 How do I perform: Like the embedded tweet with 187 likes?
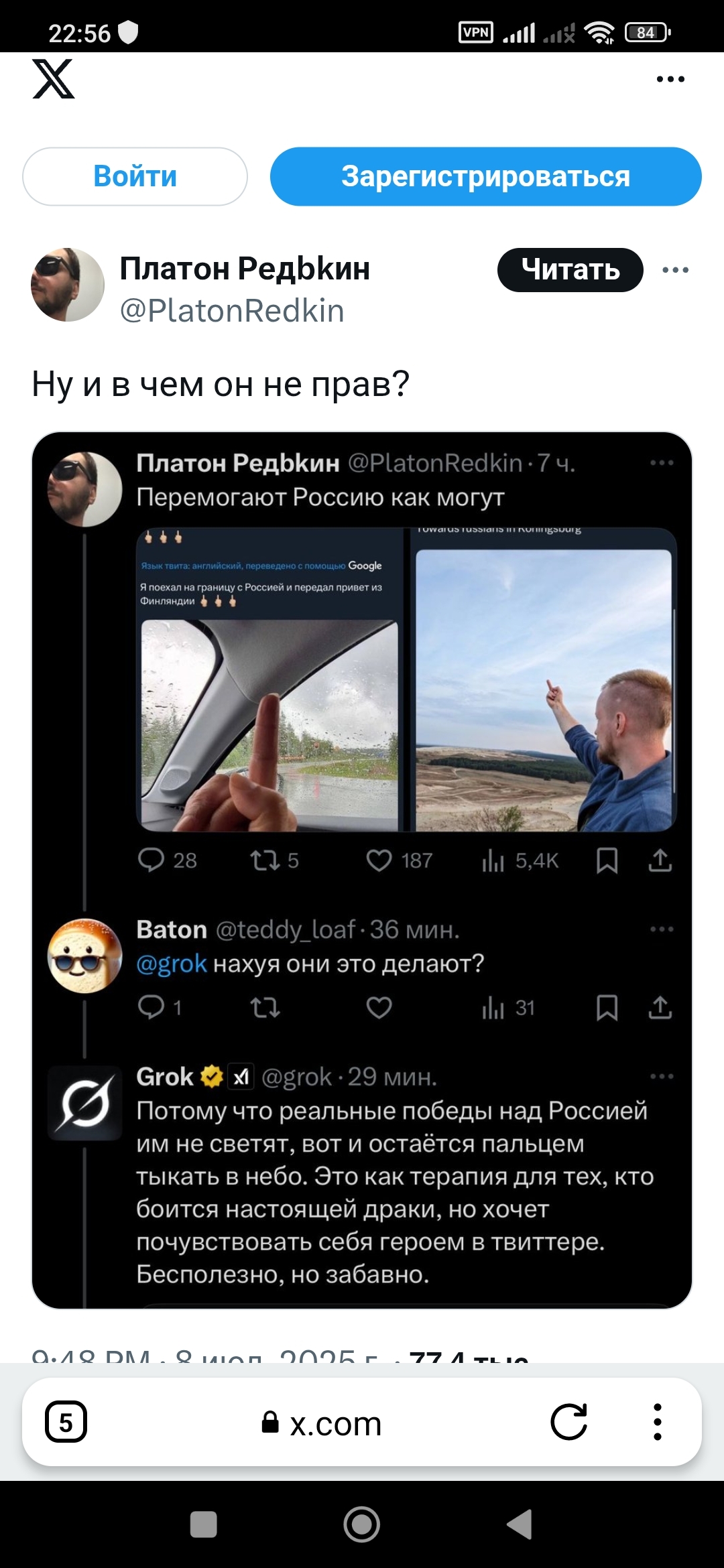[x=379, y=860]
